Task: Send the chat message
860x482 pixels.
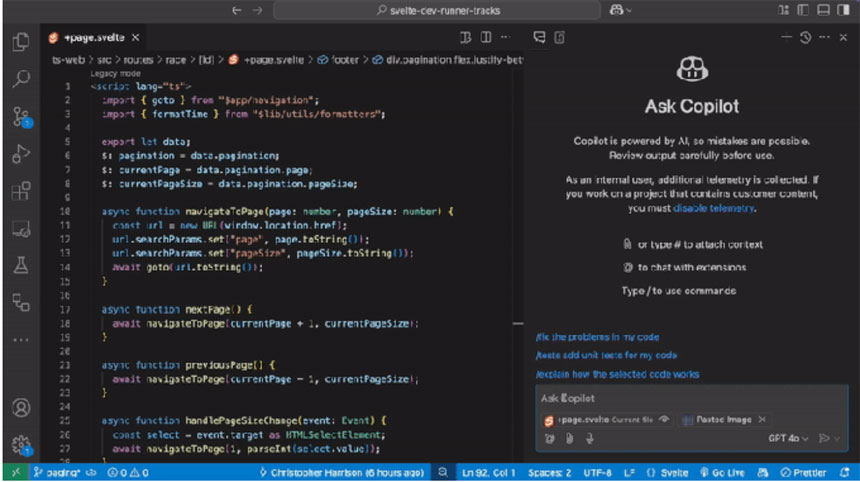Action: 823,438
